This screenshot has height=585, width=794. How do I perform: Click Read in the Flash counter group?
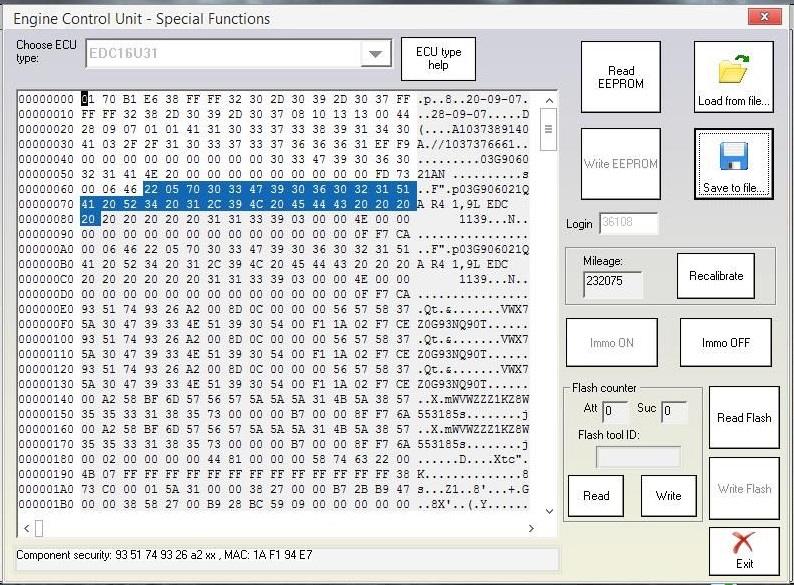tap(596, 496)
